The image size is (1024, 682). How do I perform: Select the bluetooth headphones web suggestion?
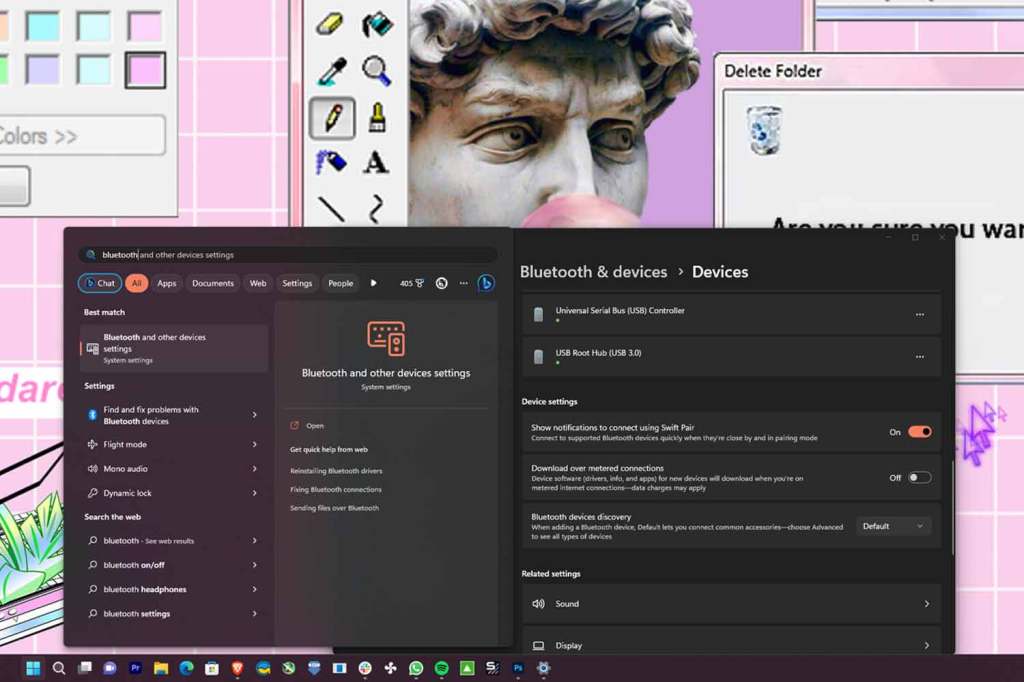tap(174, 589)
